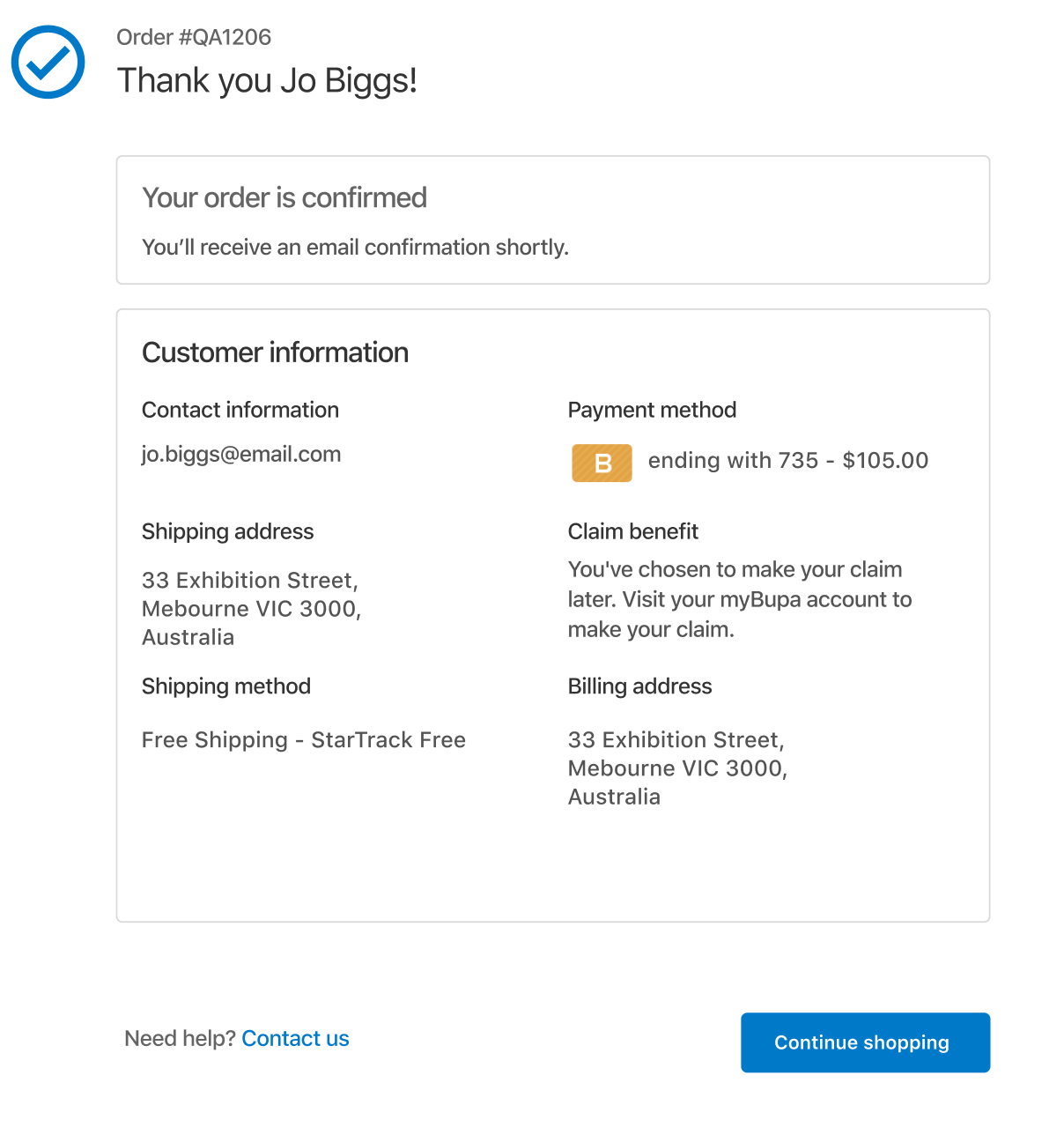Click the orange B payment card icon
The height and width of the screenshot is (1142, 1064).
(602, 463)
